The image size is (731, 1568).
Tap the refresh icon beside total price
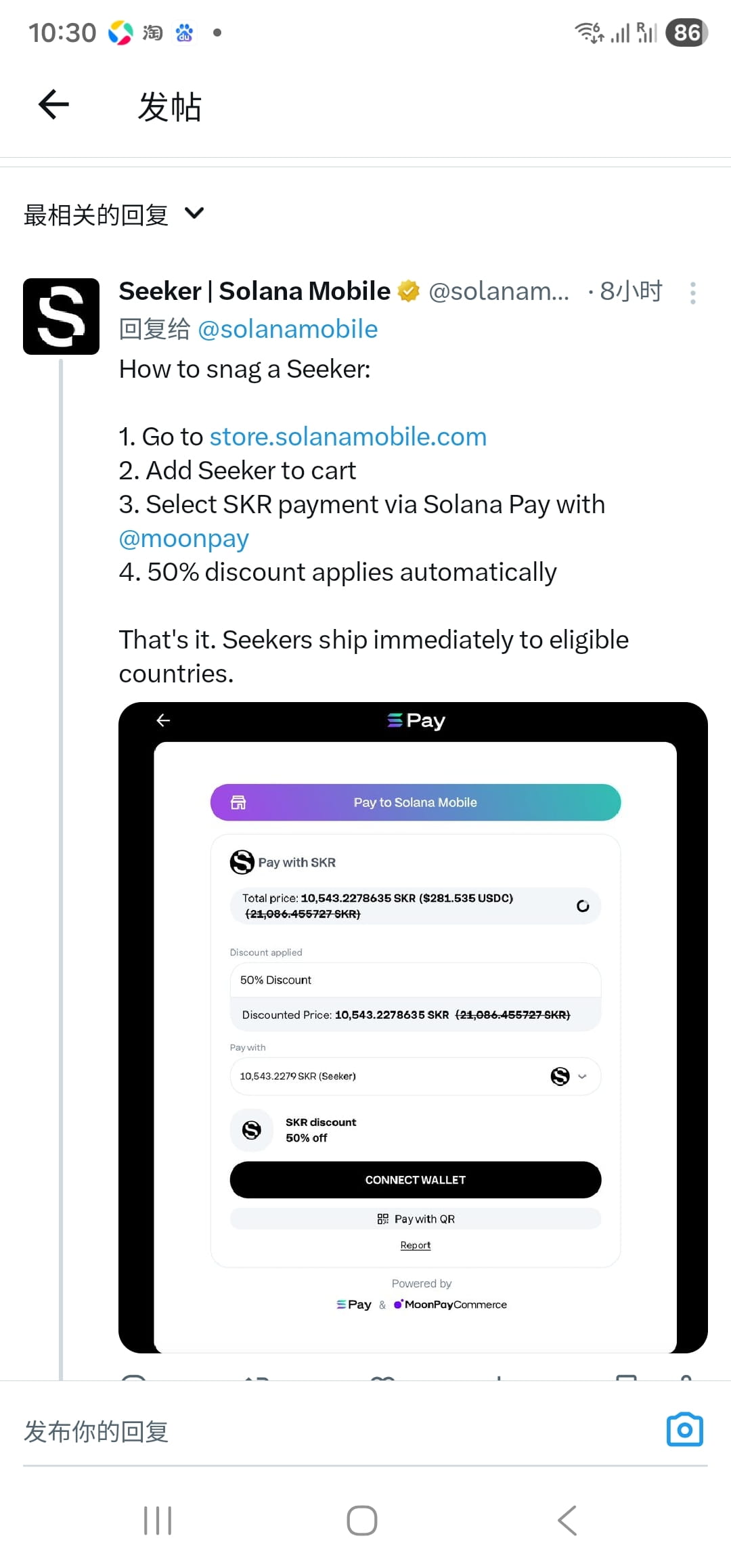583,906
